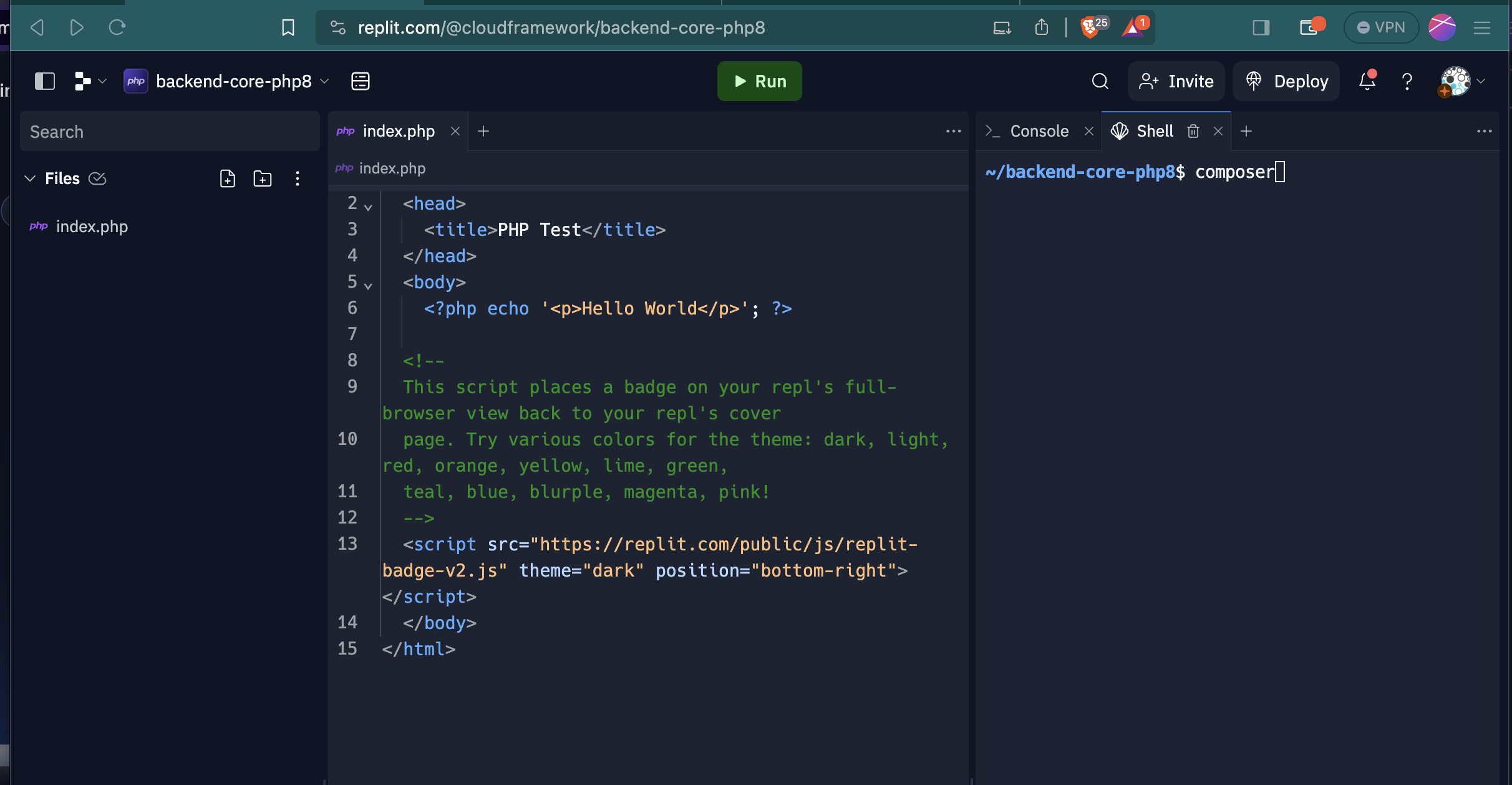Reload the browser page
The width and height of the screenshot is (1512, 785).
point(117,27)
